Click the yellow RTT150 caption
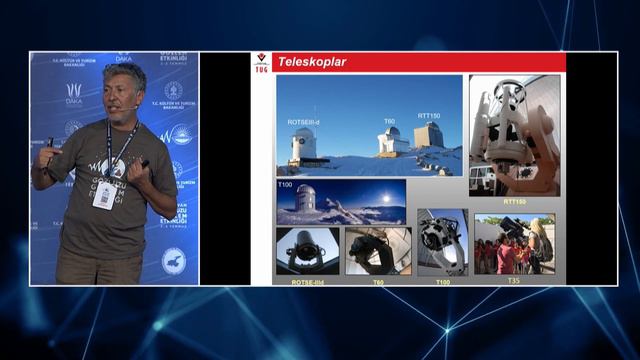 (x=514, y=202)
